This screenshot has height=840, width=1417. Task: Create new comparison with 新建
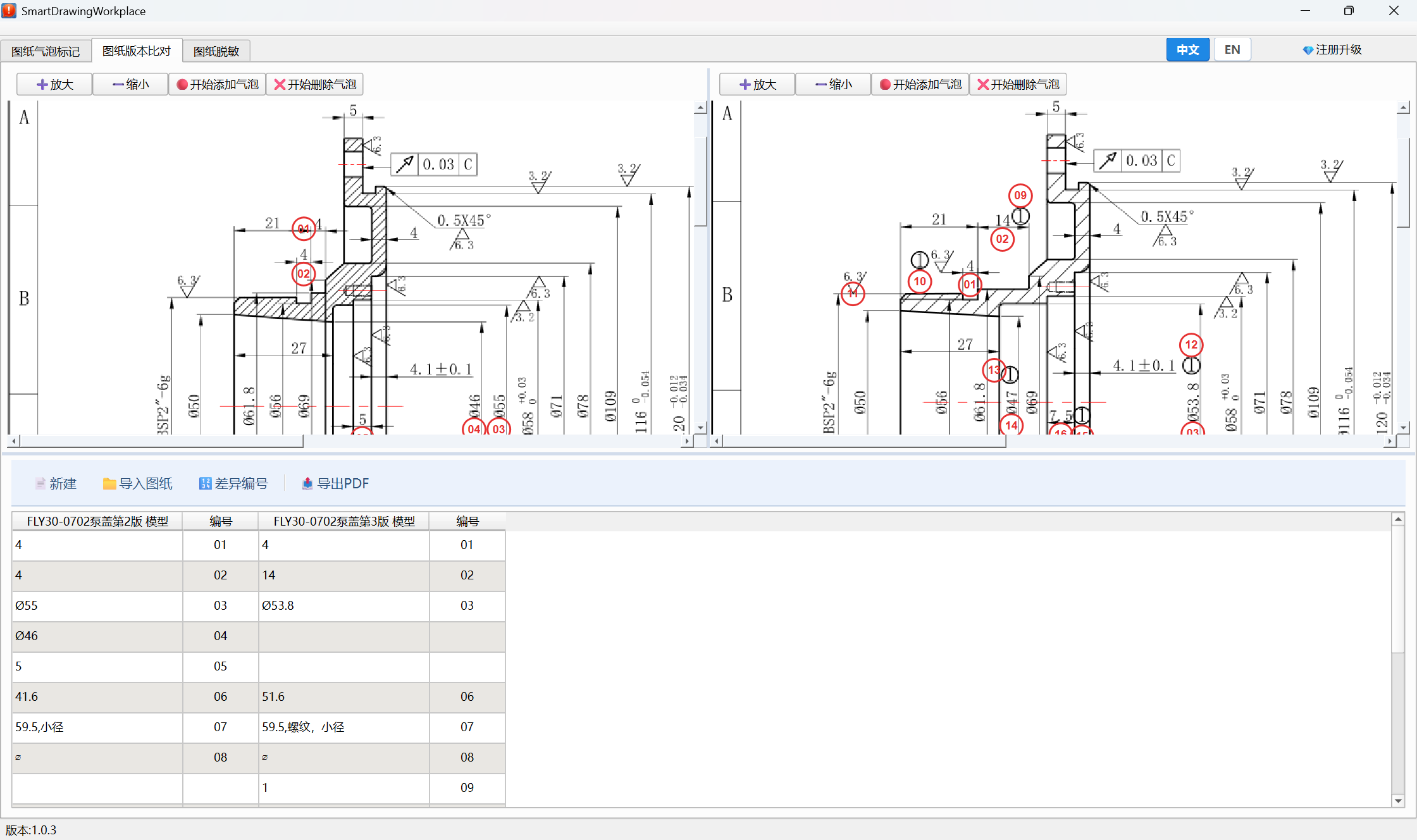[x=56, y=483]
